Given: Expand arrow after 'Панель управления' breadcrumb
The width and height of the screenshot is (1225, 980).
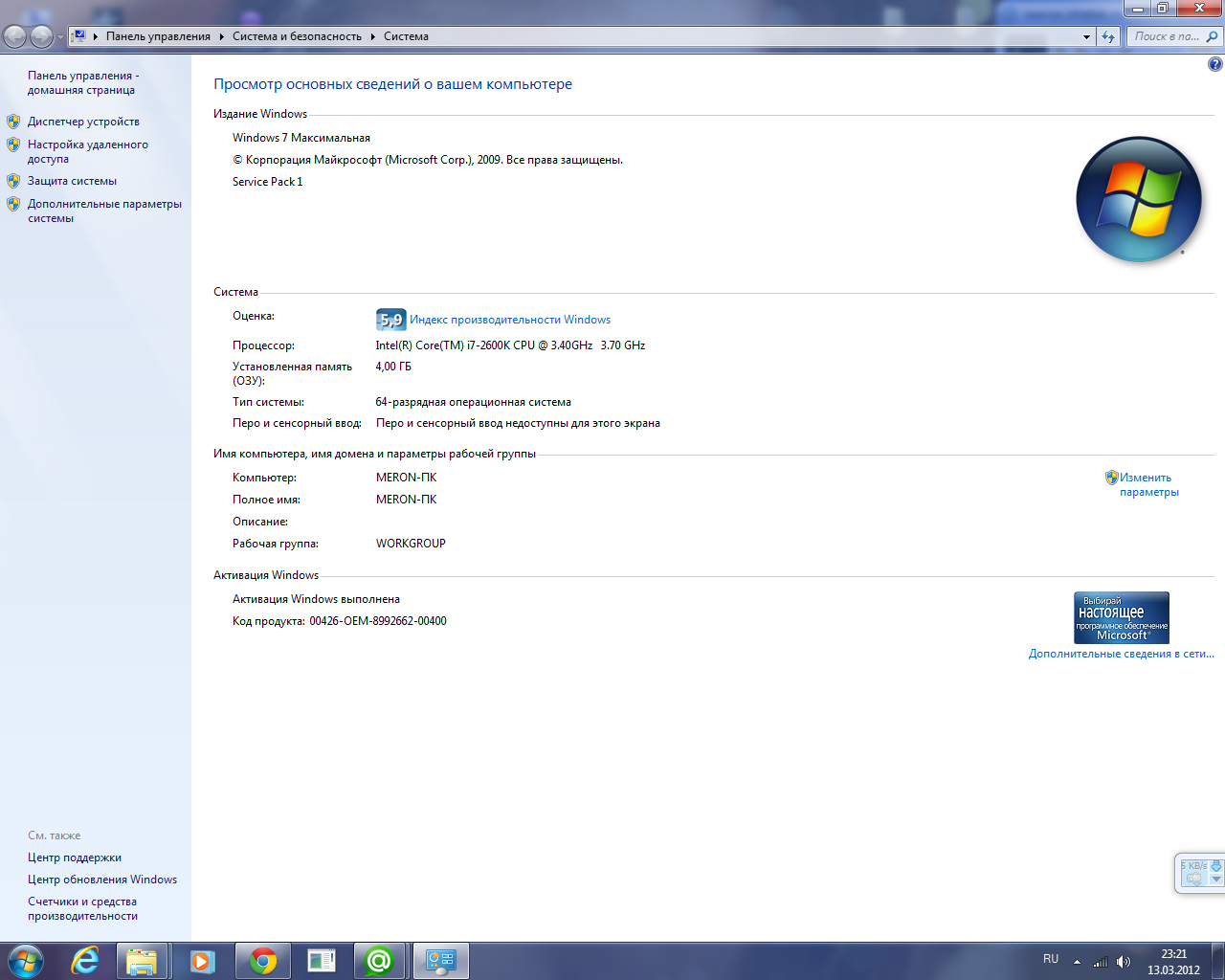Looking at the screenshot, I should pyautogui.click(x=221, y=36).
